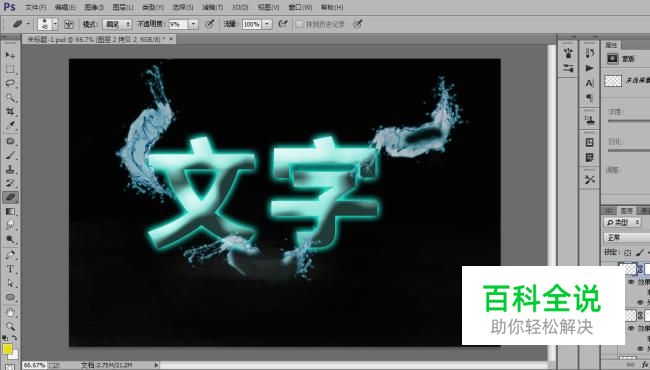Open the eraser tool preset picker arrow

28,24
